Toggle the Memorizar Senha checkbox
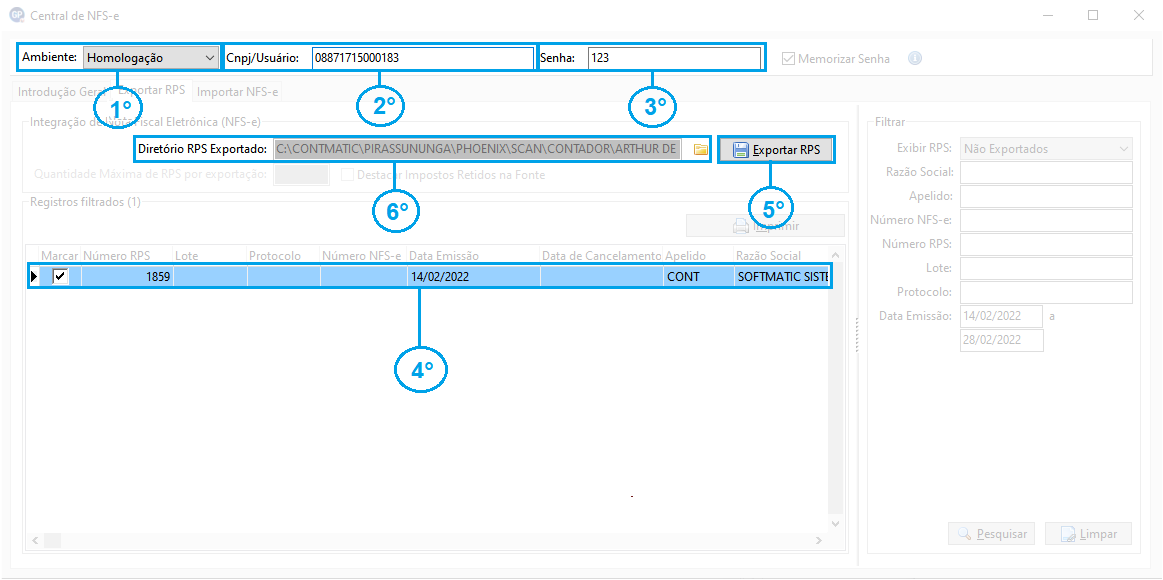 pyautogui.click(x=788, y=58)
